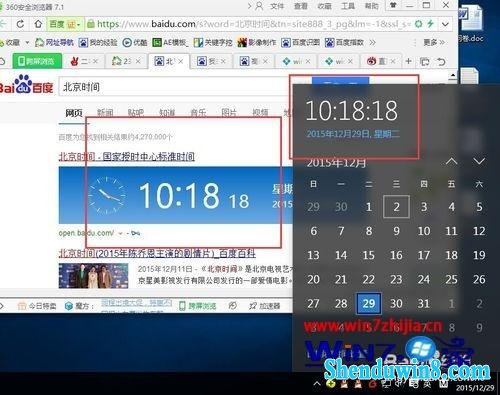Expand the address bar history dropdown arrow

pyautogui.click(x=445, y=24)
